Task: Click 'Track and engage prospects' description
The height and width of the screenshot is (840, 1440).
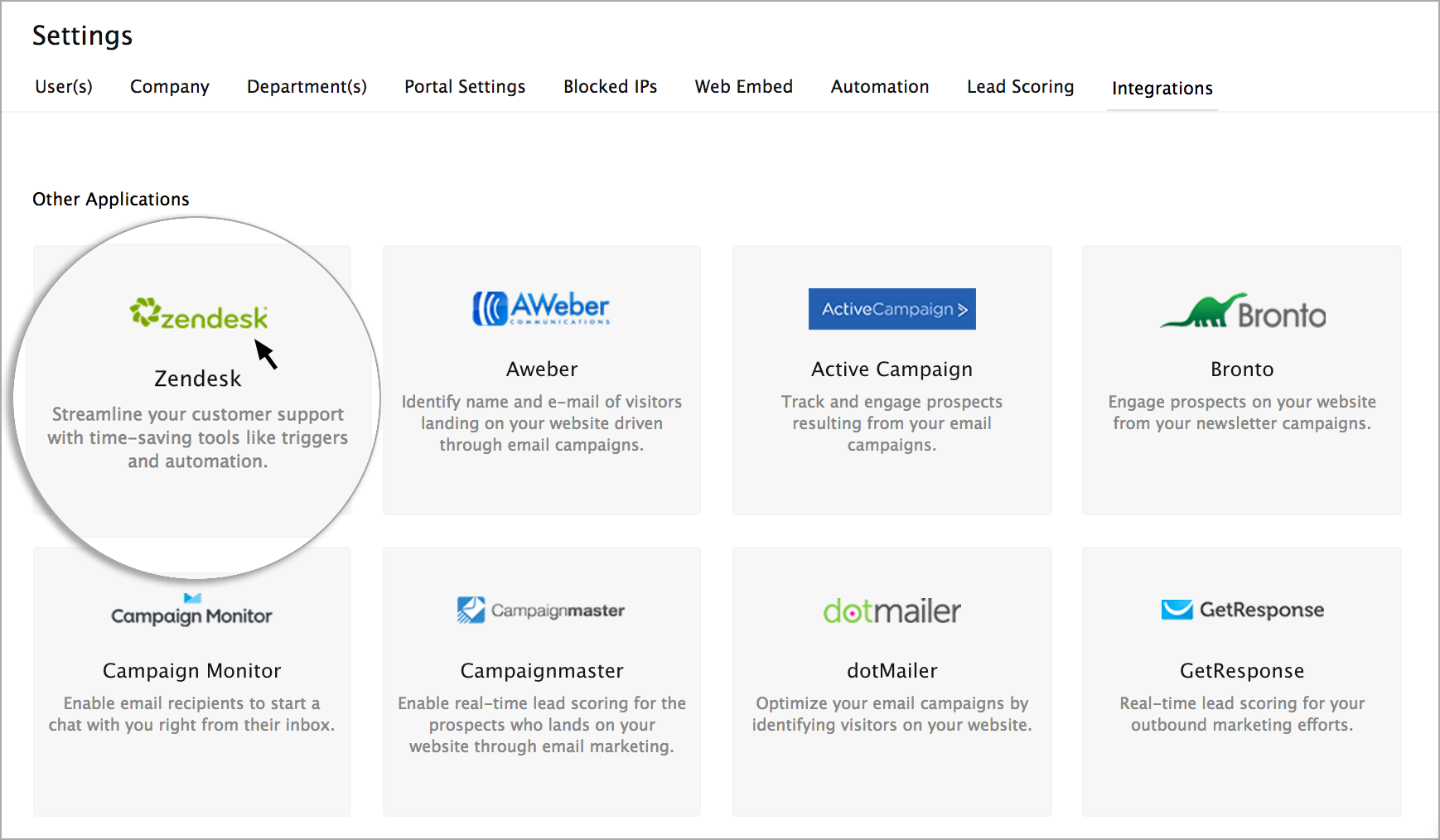Action: click(892, 423)
